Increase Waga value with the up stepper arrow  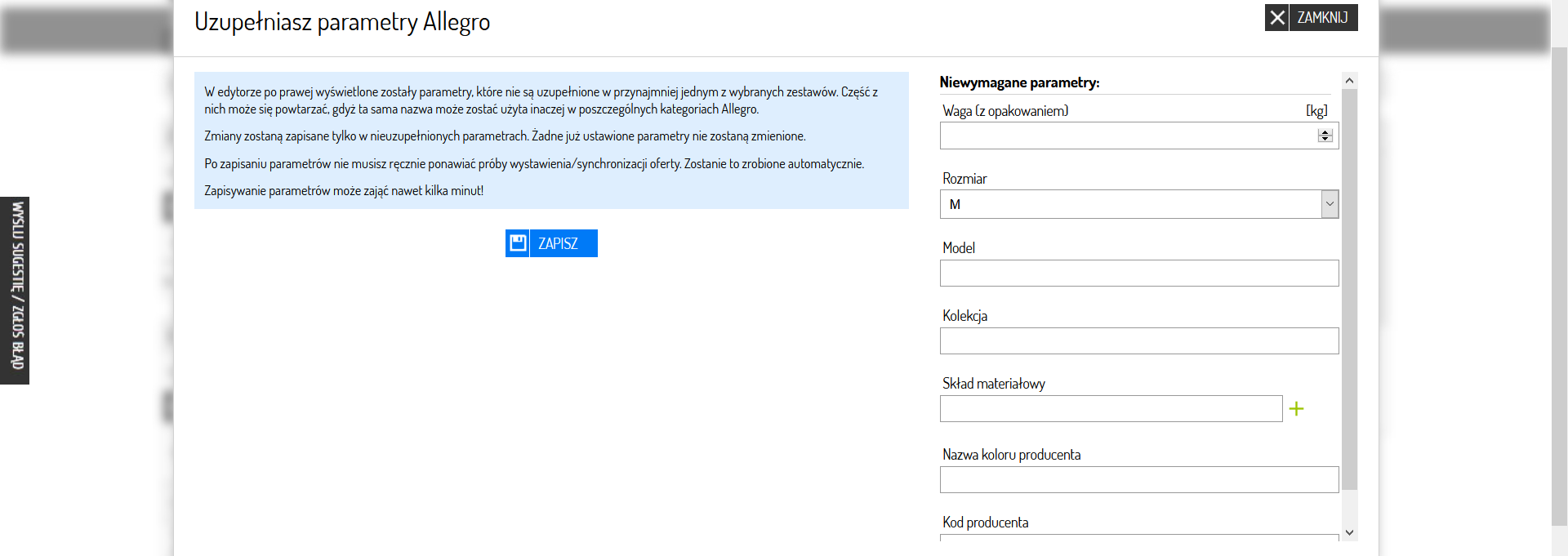tap(1325, 132)
